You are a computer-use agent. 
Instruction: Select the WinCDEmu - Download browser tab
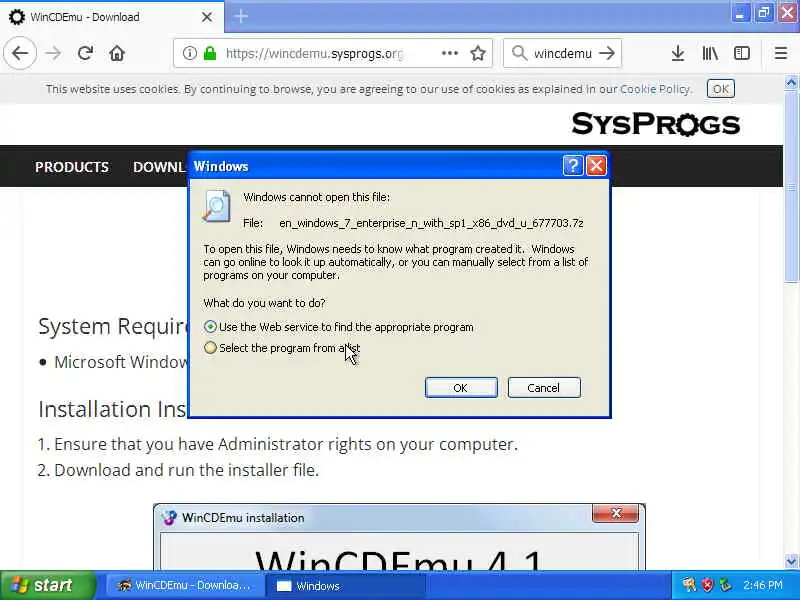[111, 17]
